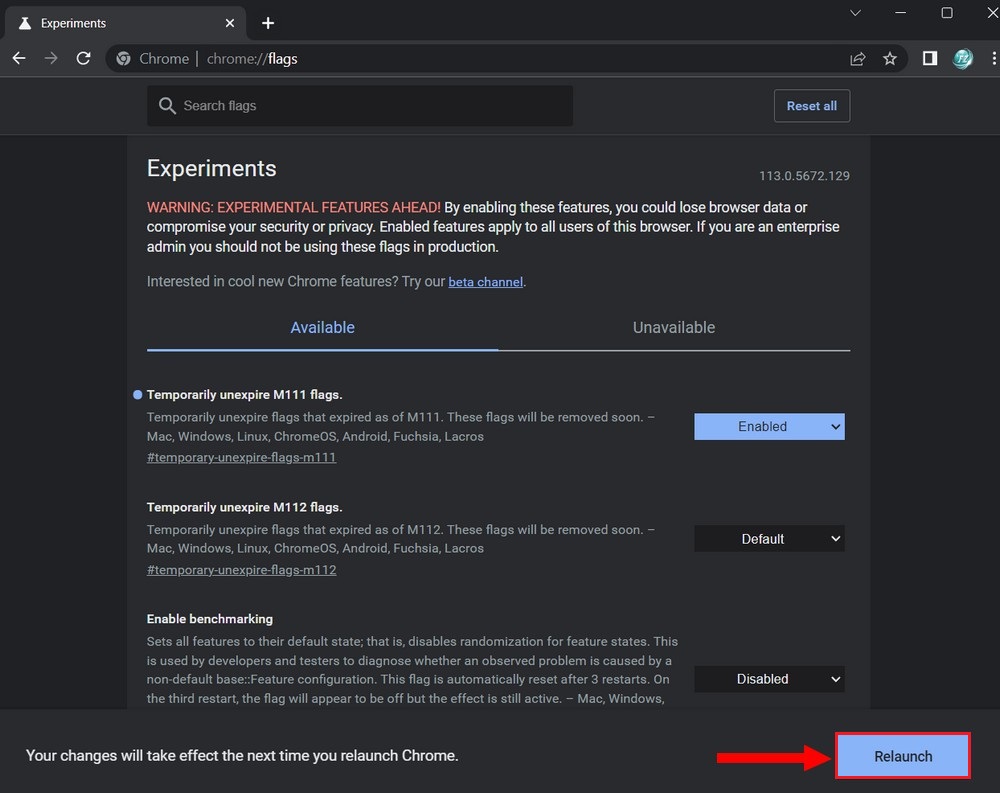Viewport: 1000px width, 793px height.
Task: Bookmark this tab with the star icon
Action: [x=890, y=59]
